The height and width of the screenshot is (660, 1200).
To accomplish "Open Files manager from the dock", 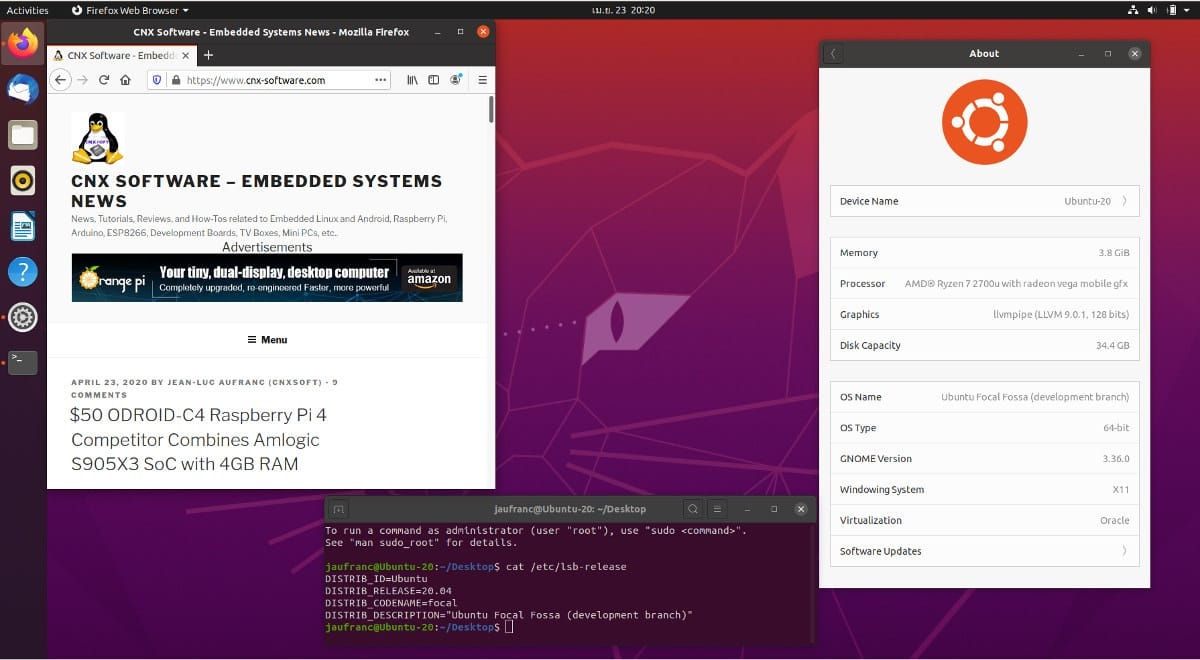I will coord(23,135).
